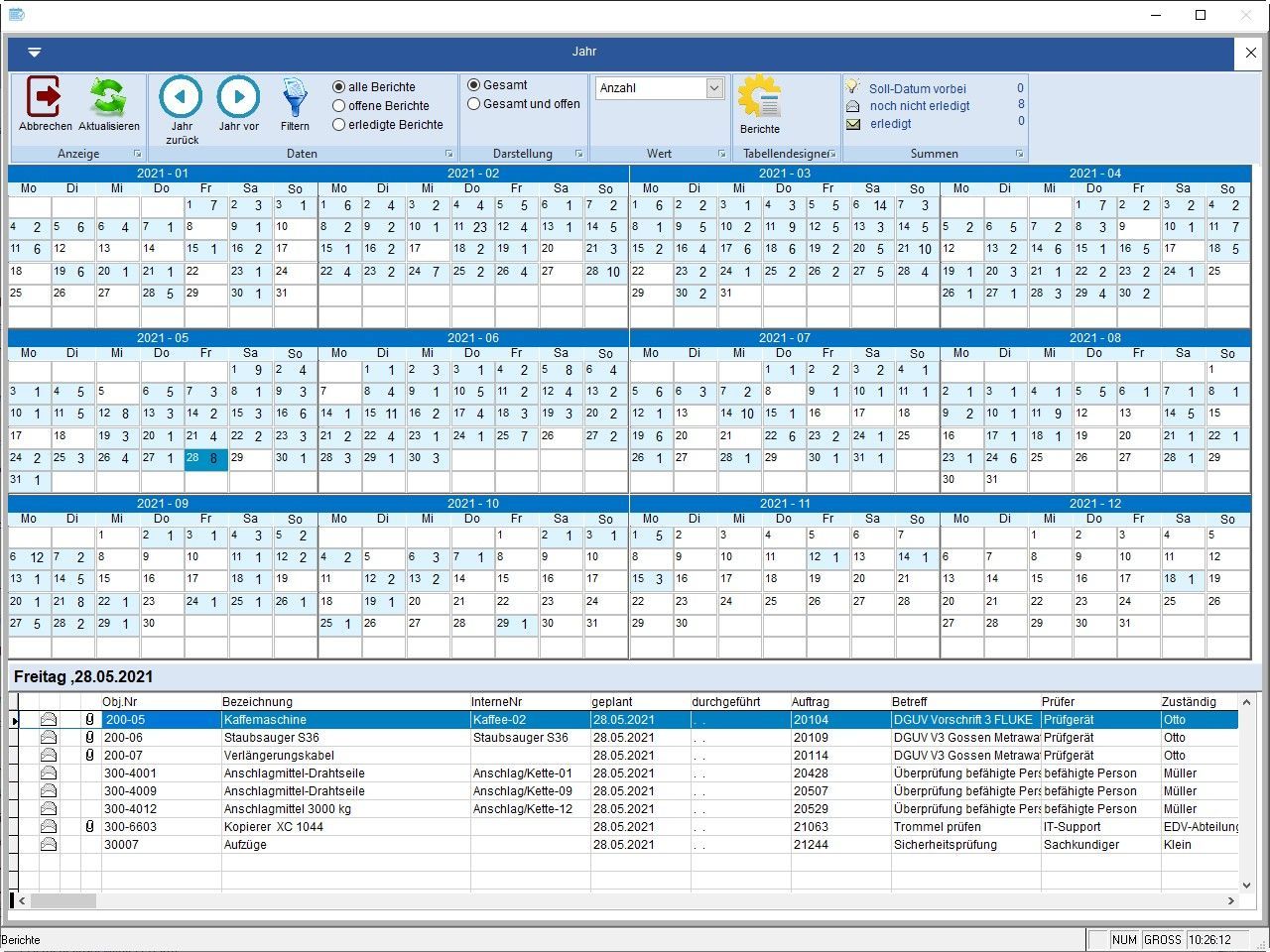Refresh data with the Aktualisieren icon
This screenshot has height=952, width=1270.
point(108,97)
